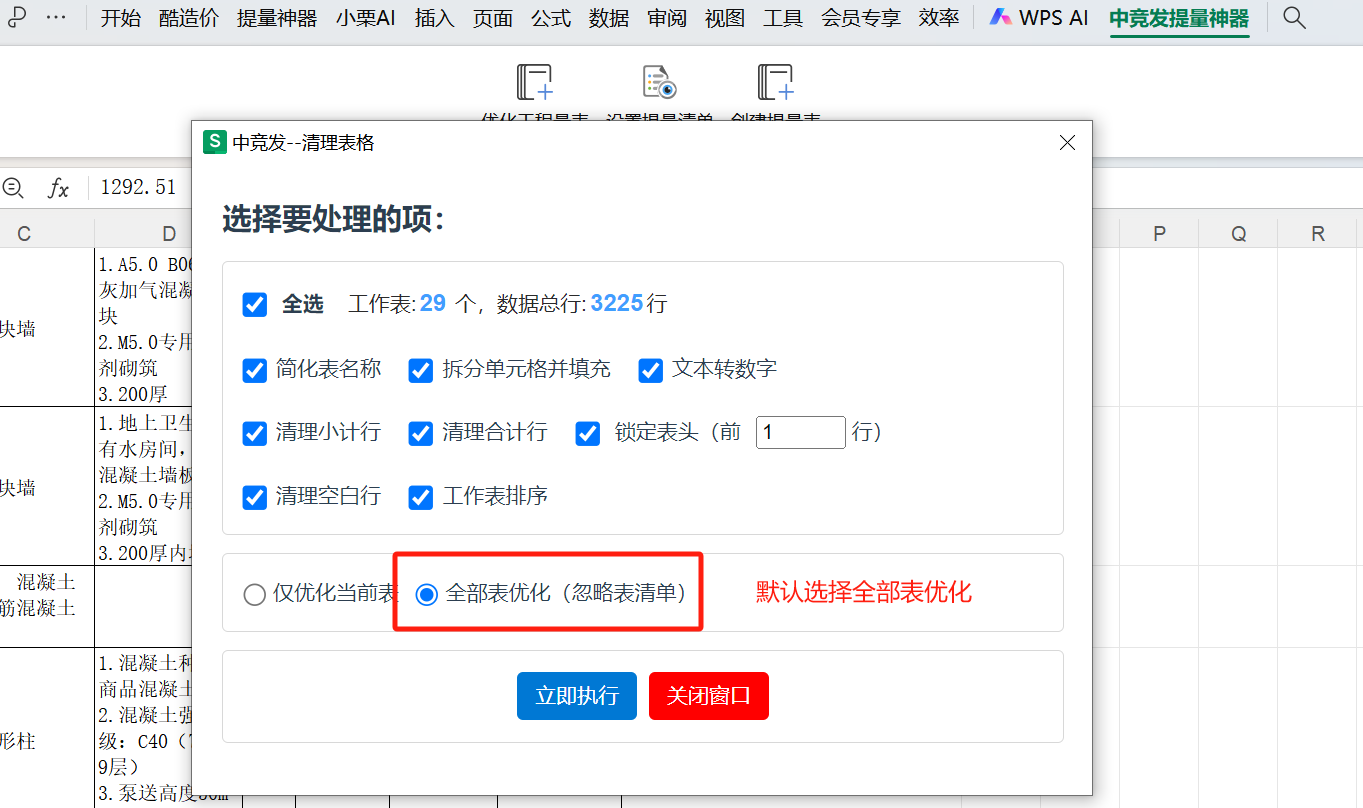Open the search magnifier in the menu bar
This screenshot has width=1363, height=808.
(x=1294, y=18)
